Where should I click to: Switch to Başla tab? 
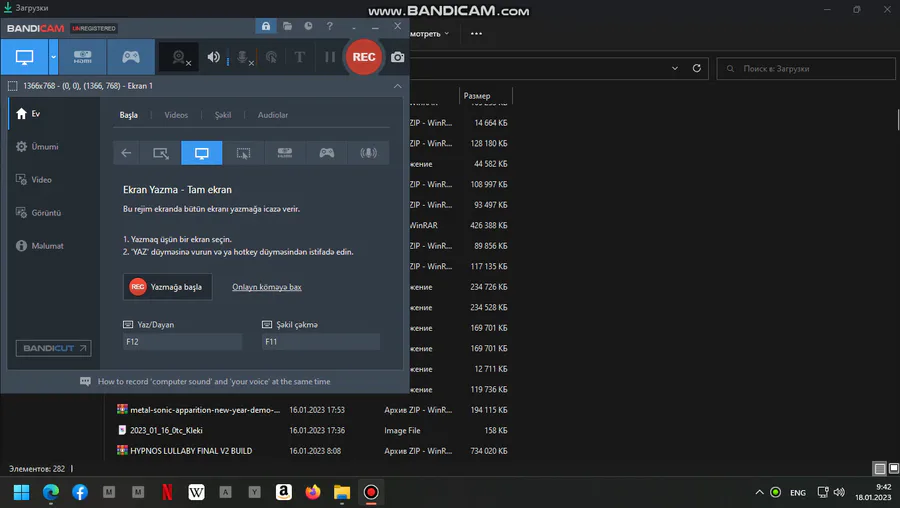[129, 115]
